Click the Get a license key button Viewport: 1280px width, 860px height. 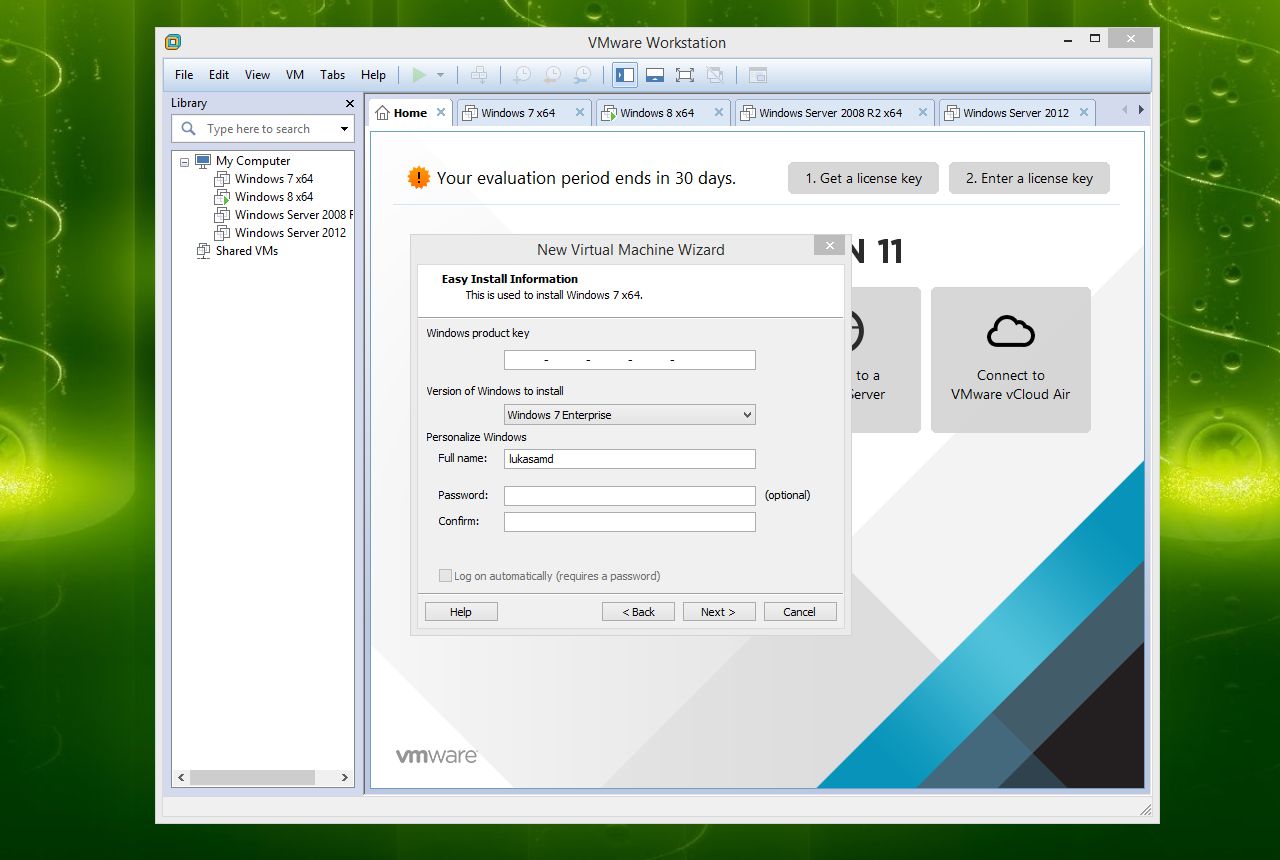863,178
